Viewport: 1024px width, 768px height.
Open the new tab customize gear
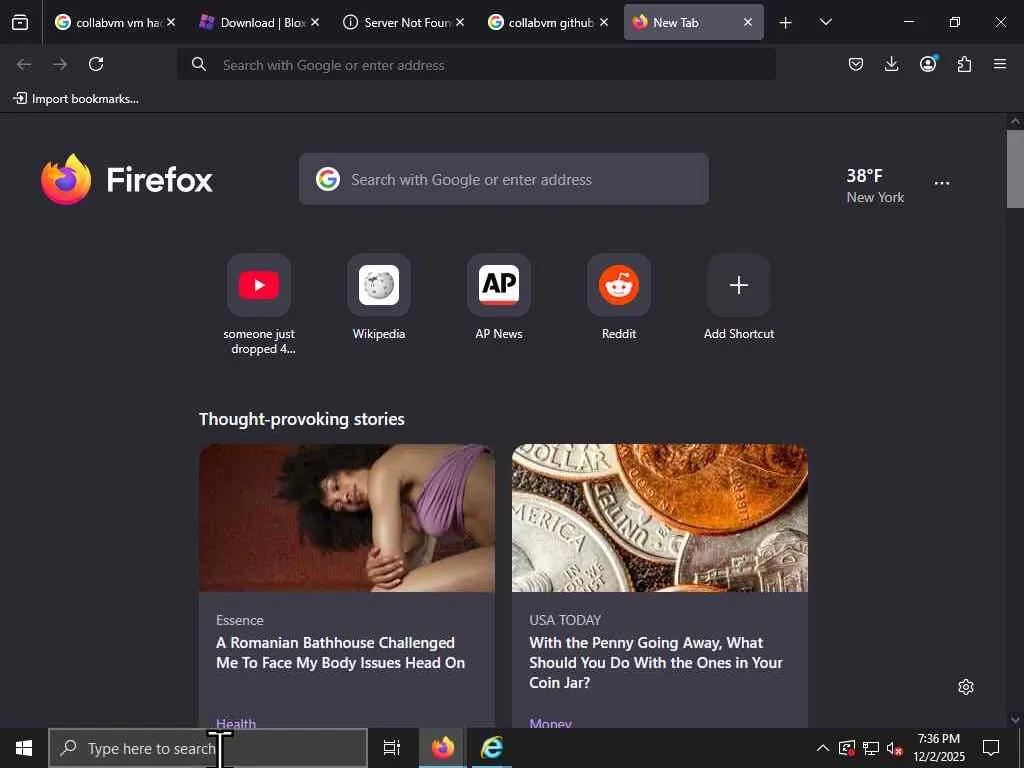pos(966,687)
